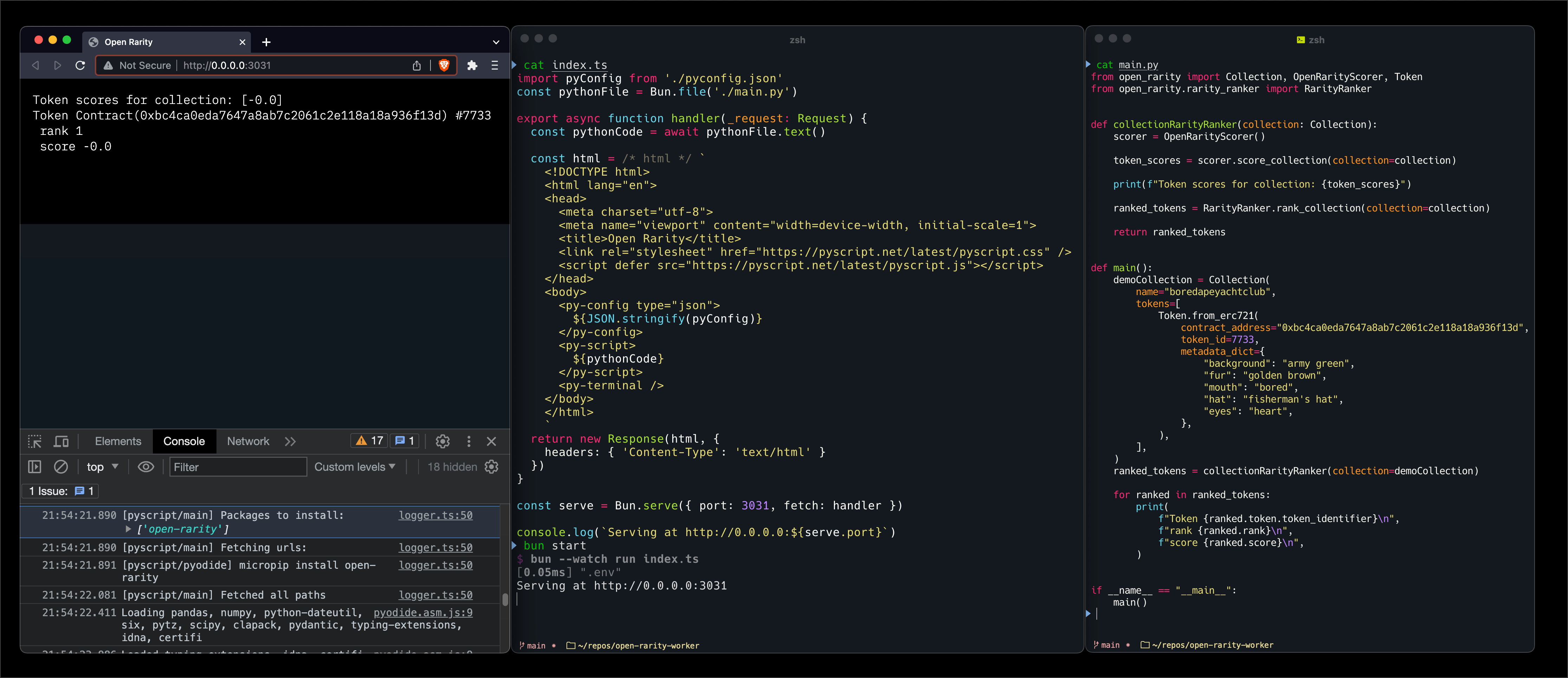Open the Brave Shields lion icon
Image resolution: width=1568 pixels, height=678 pixels.
[444, 65]
